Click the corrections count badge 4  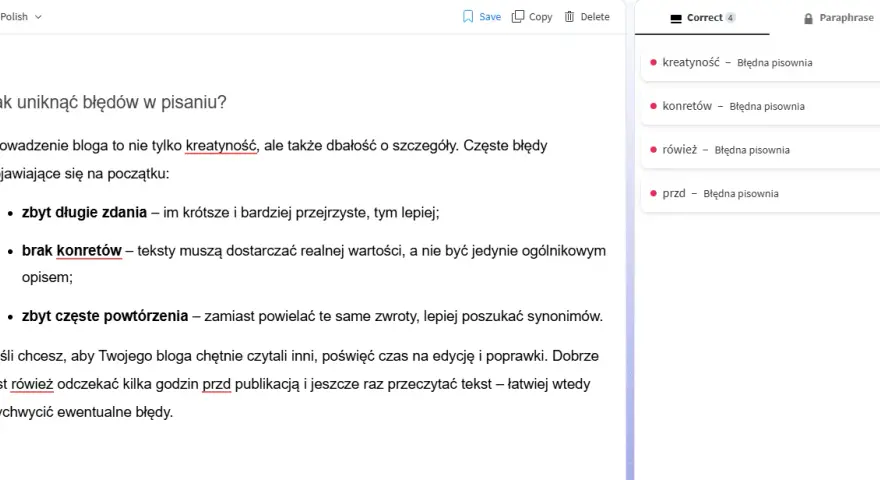tap(730, 17)
